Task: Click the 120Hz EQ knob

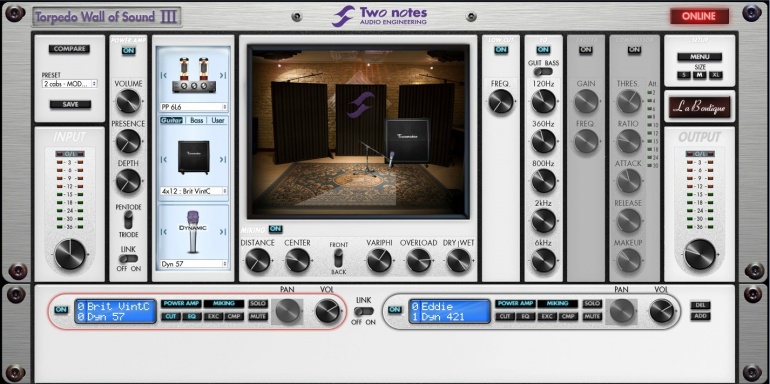Action: [x=544, y=102]
